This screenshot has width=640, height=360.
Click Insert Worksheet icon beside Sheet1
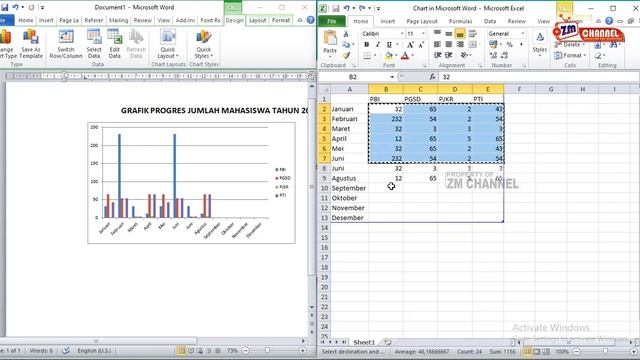pos(387,342)
